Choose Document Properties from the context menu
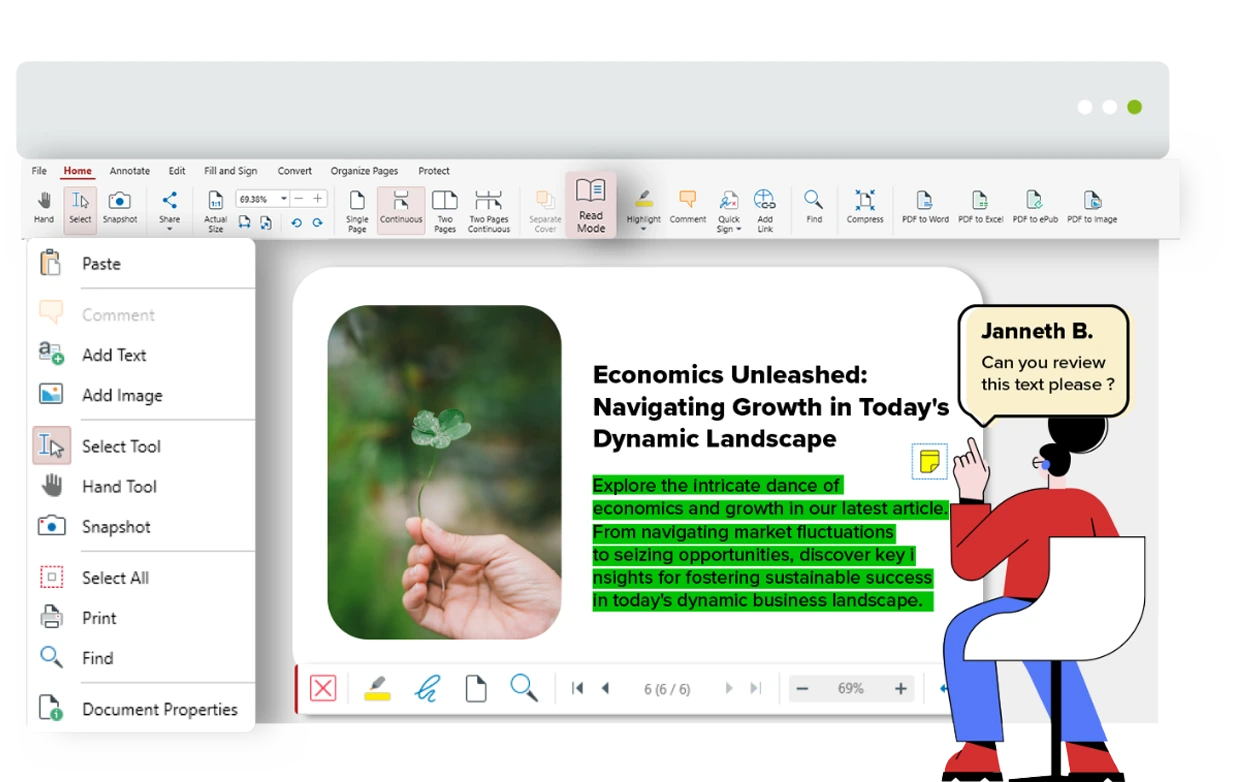This screenshot has height=782, width=1240. pos(159,709)
